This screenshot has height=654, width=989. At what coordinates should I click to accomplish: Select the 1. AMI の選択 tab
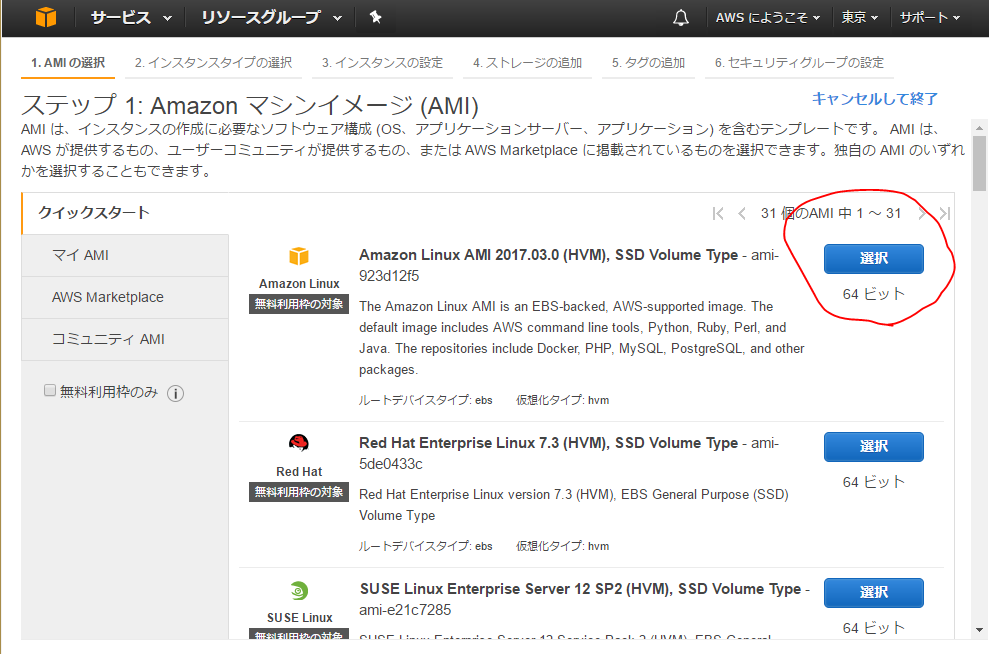(68, 62)
